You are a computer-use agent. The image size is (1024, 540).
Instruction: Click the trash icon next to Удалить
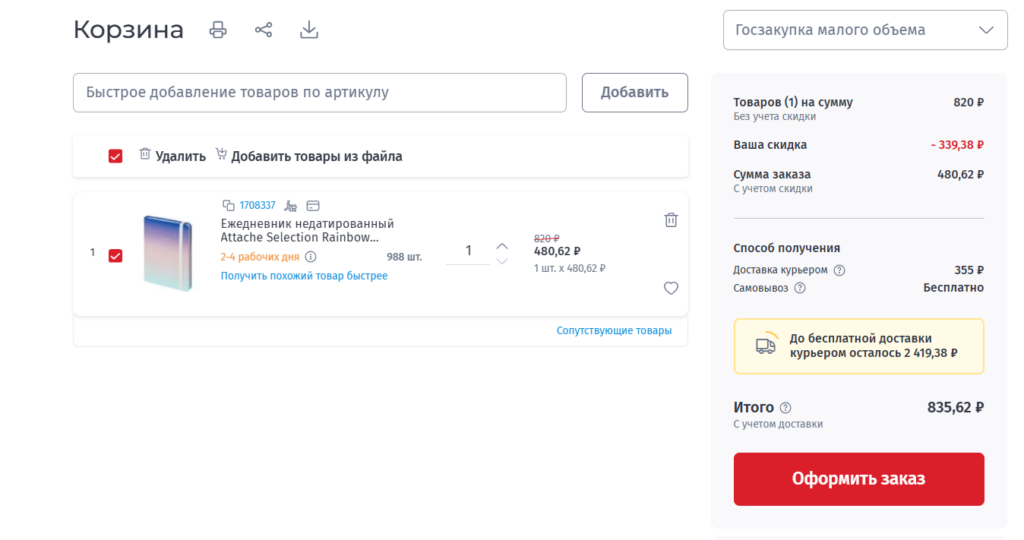click(x=145, y=154)
